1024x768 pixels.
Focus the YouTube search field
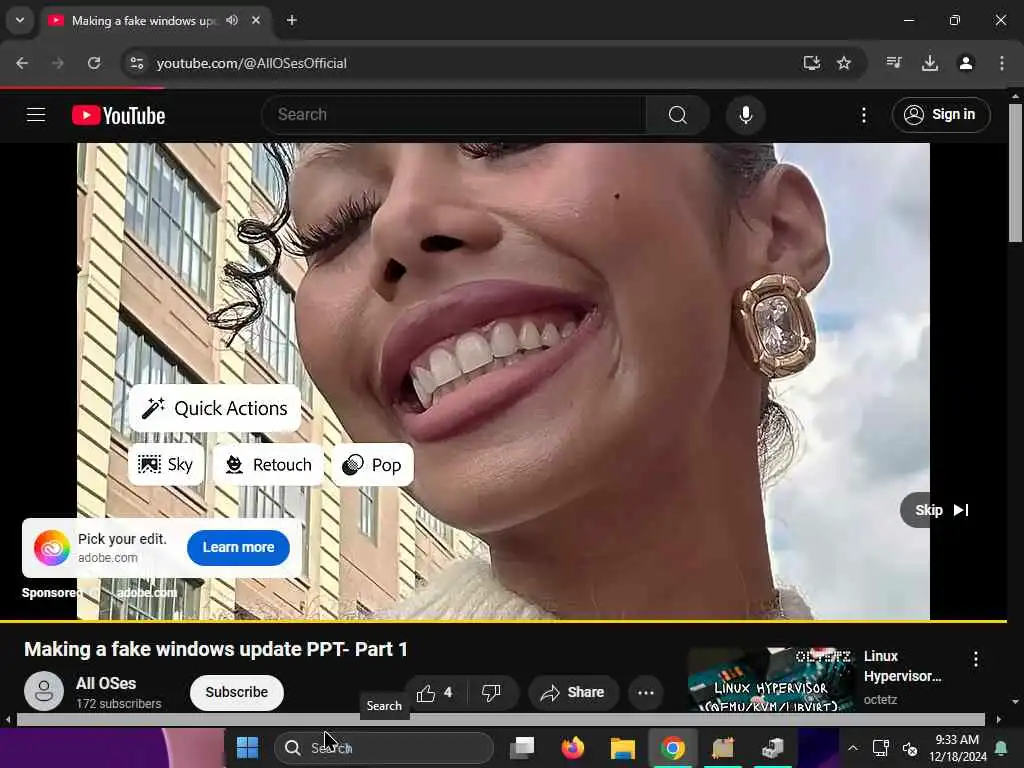coord(454,115)
